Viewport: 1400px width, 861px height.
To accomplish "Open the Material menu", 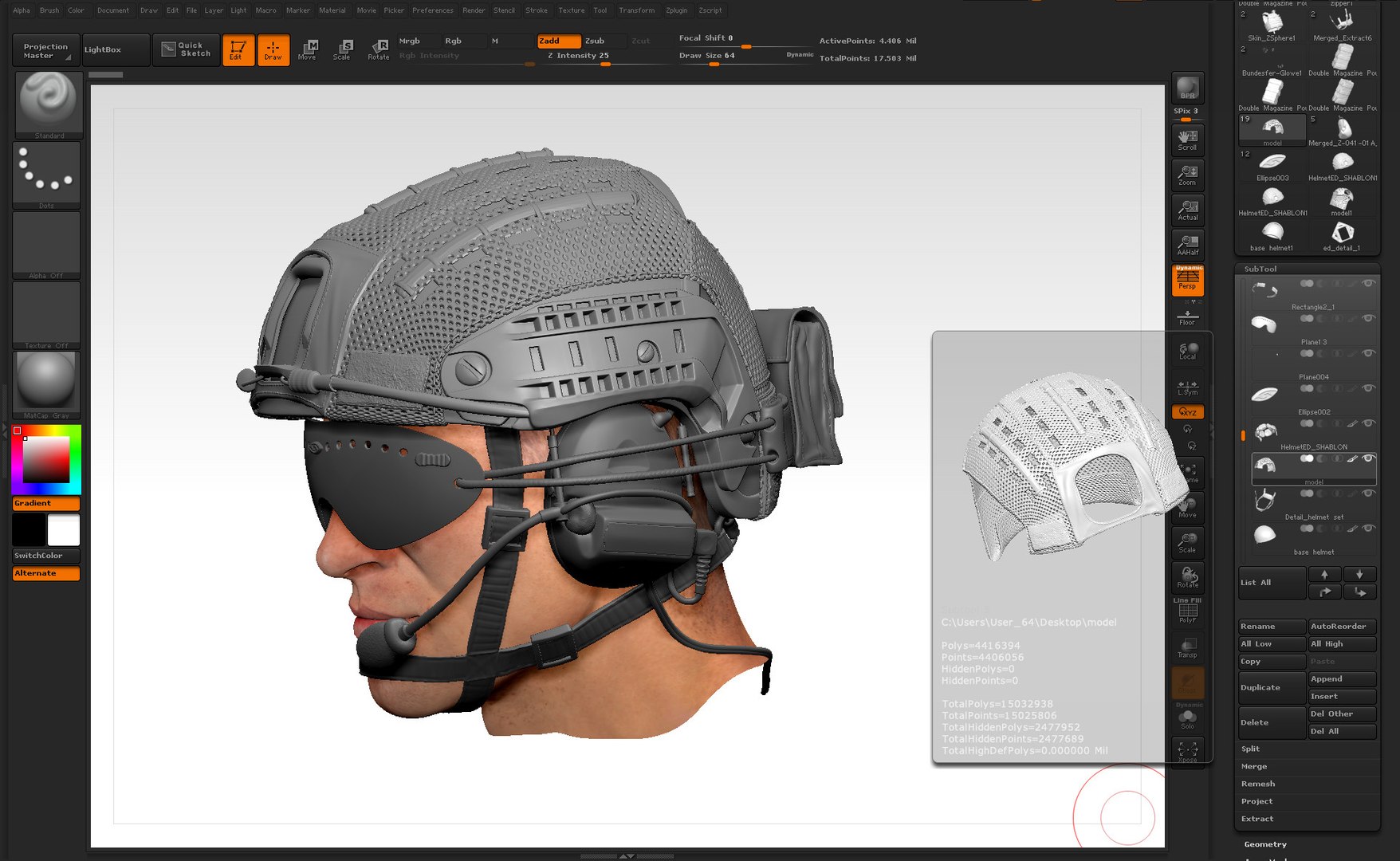I will click(332, 10).
